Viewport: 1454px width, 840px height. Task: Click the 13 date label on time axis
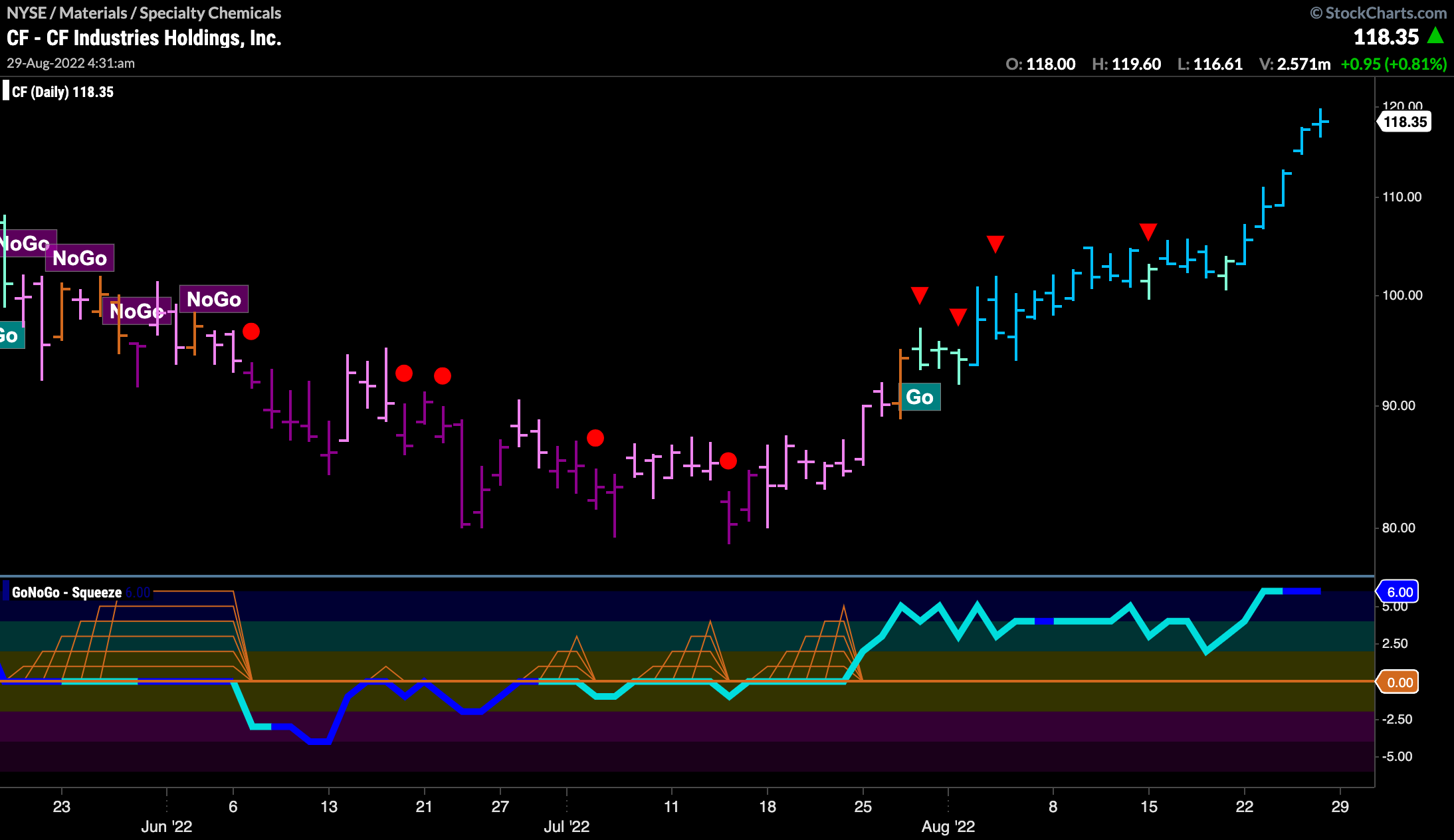(x=329, y=807)
